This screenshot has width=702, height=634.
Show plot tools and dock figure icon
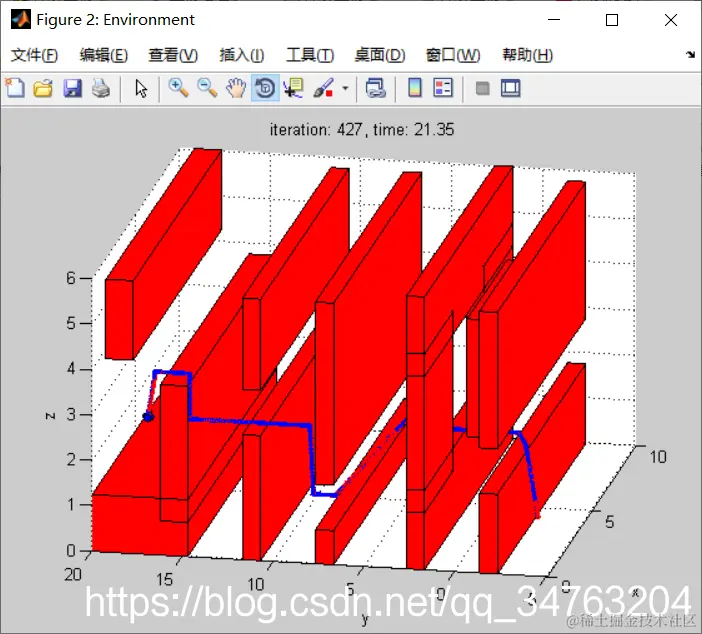[x=510, y=88]
